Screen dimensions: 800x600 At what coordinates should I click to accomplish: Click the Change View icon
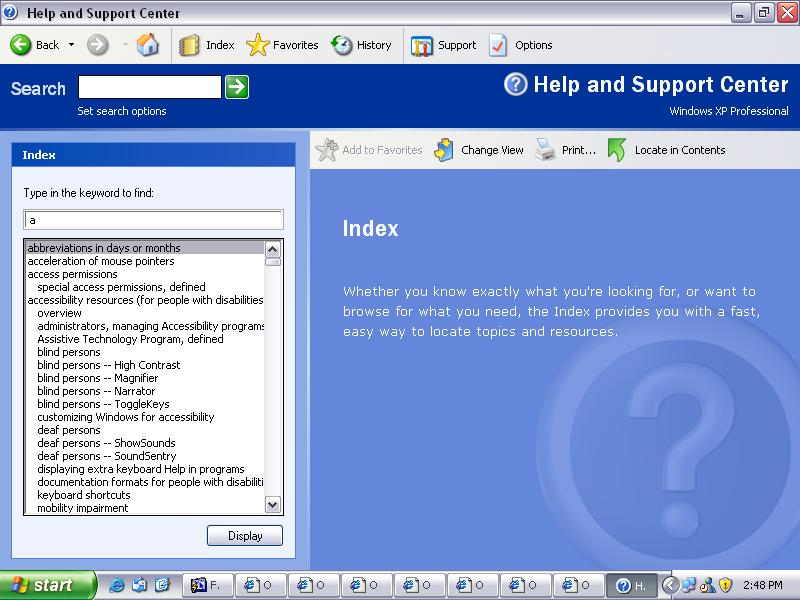(x=444, y=150)
